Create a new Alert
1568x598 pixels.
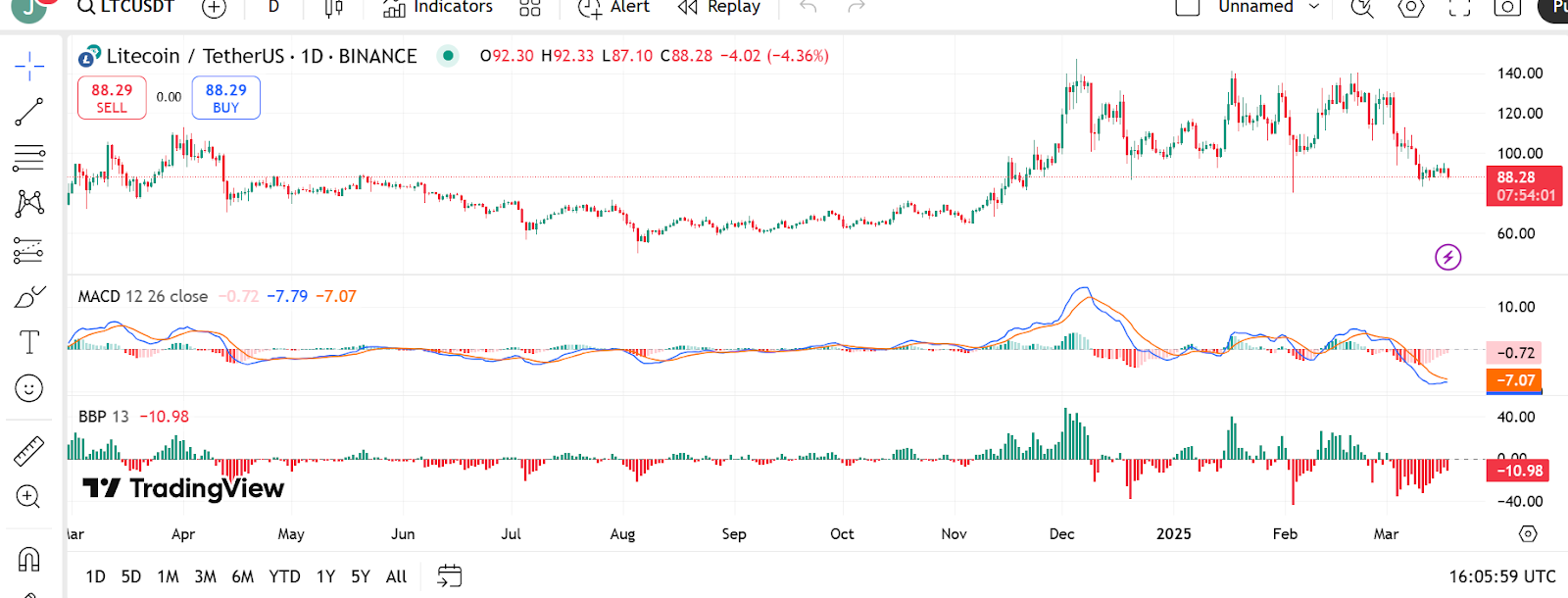(613, 7)
